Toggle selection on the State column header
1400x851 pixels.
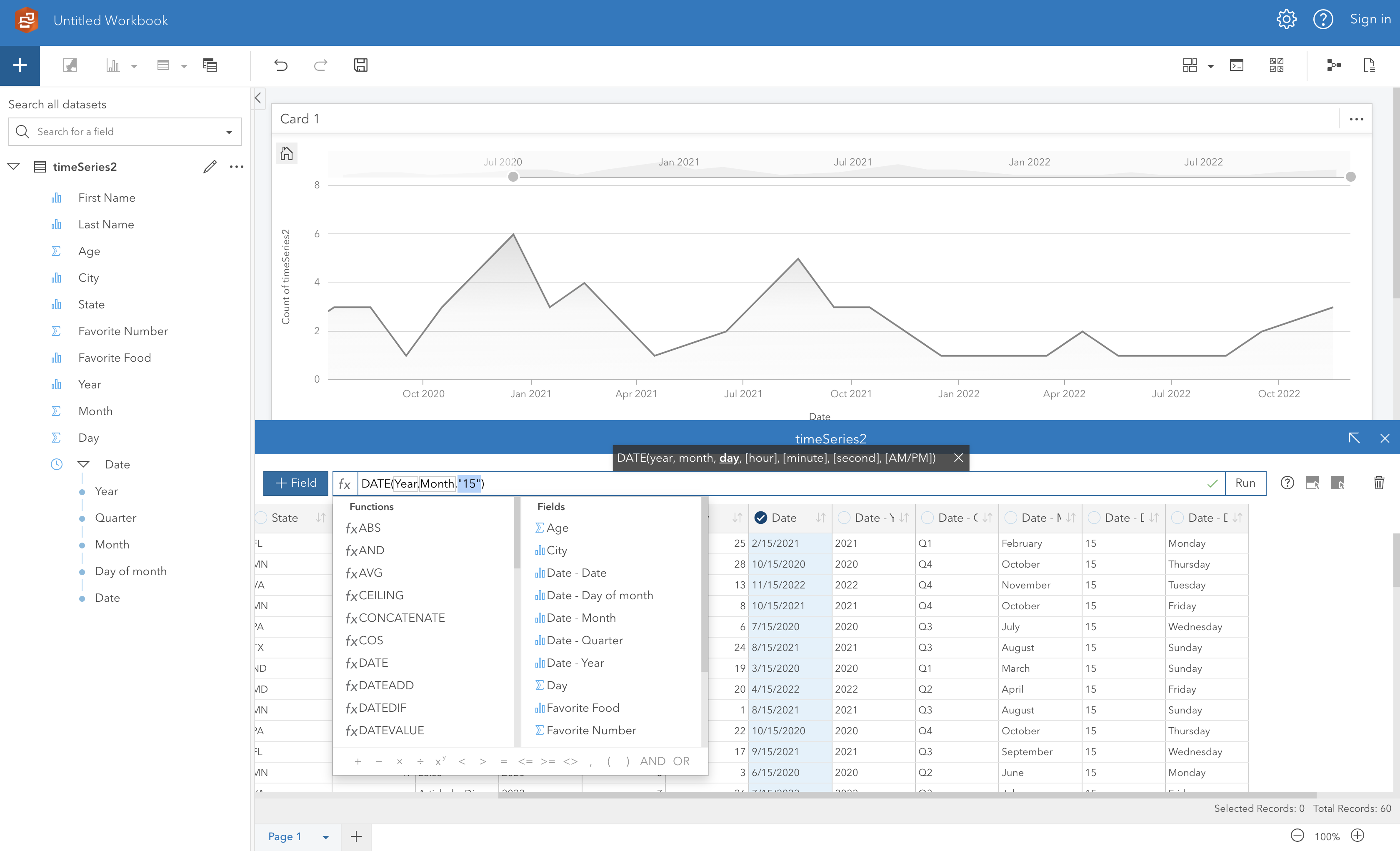tap(261, 518)
